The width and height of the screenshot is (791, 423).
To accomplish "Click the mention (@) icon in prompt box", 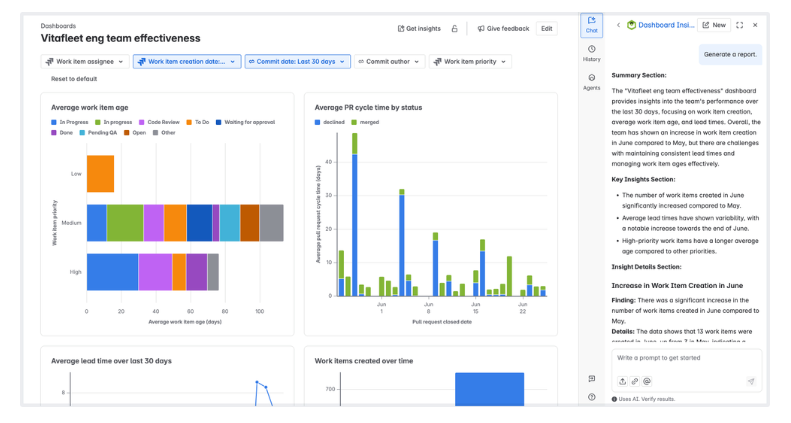I will point(647,381).
